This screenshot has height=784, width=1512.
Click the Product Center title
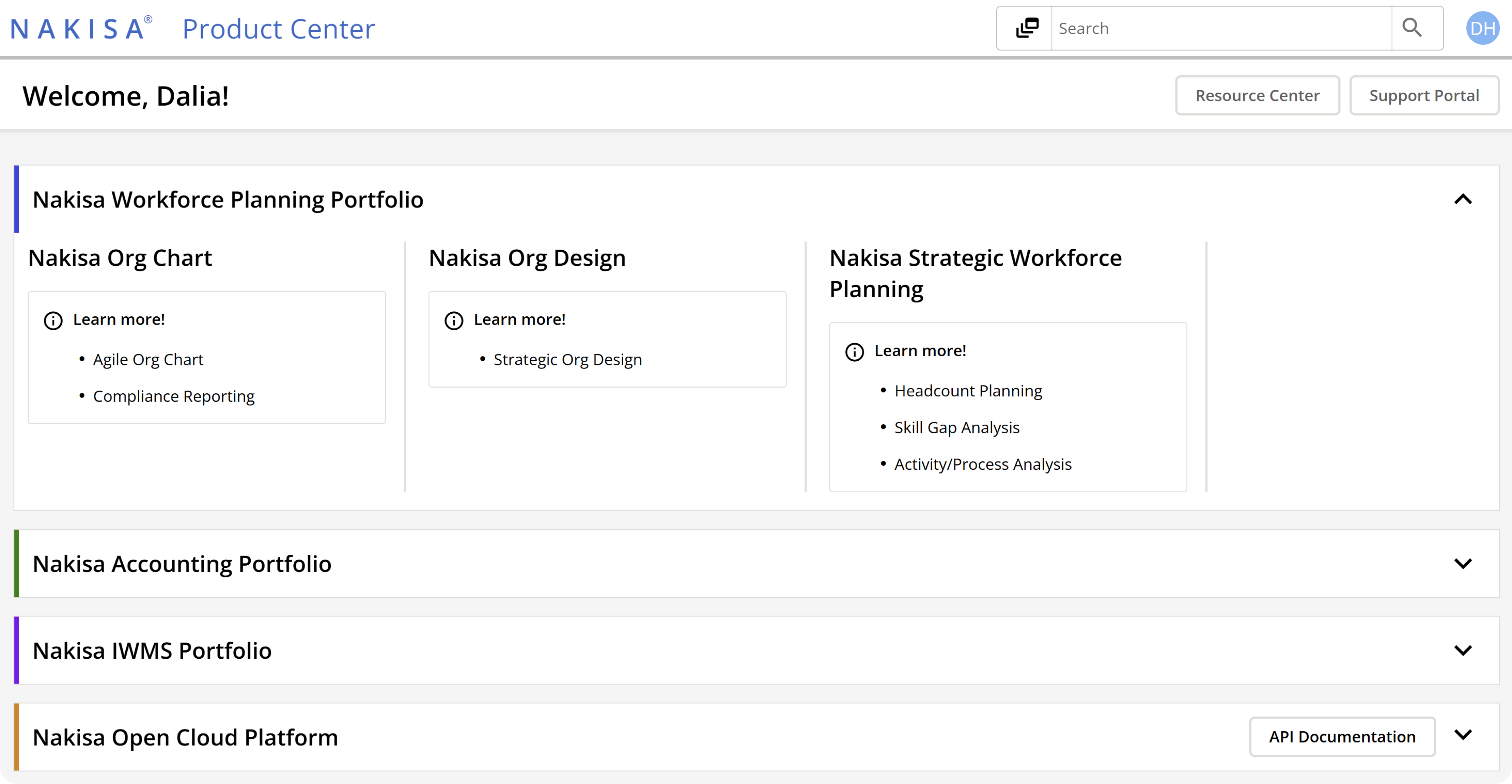pyautogui.click(x=278, y=29)
